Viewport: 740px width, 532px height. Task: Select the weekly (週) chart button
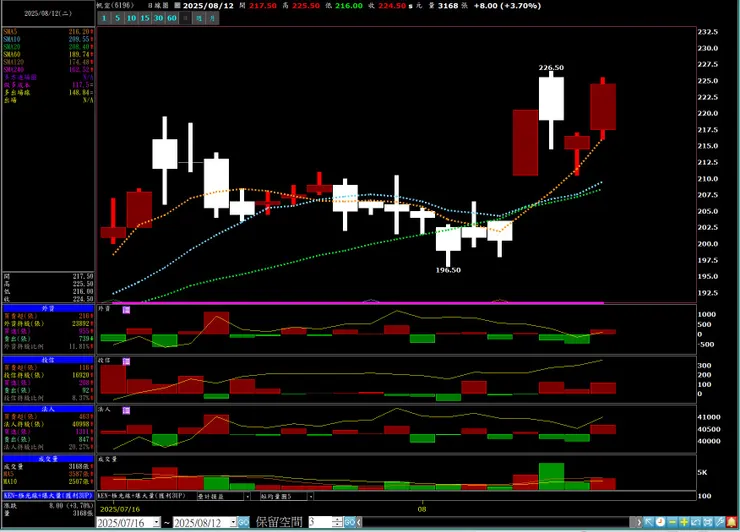pyautogui.click(x=199, y=18)
